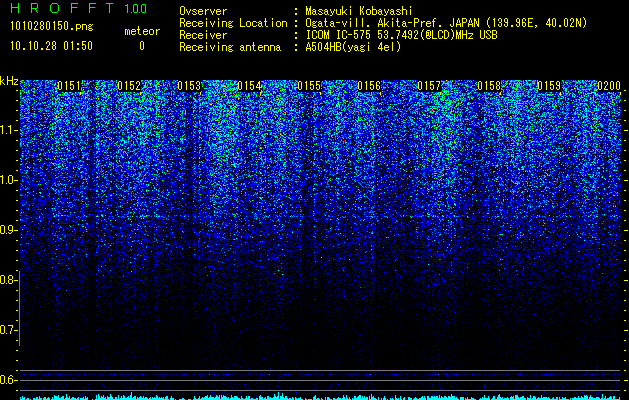Click the 0.9 kHz axis label
Screen dimensions: 629x400
(x=8, y=230)
